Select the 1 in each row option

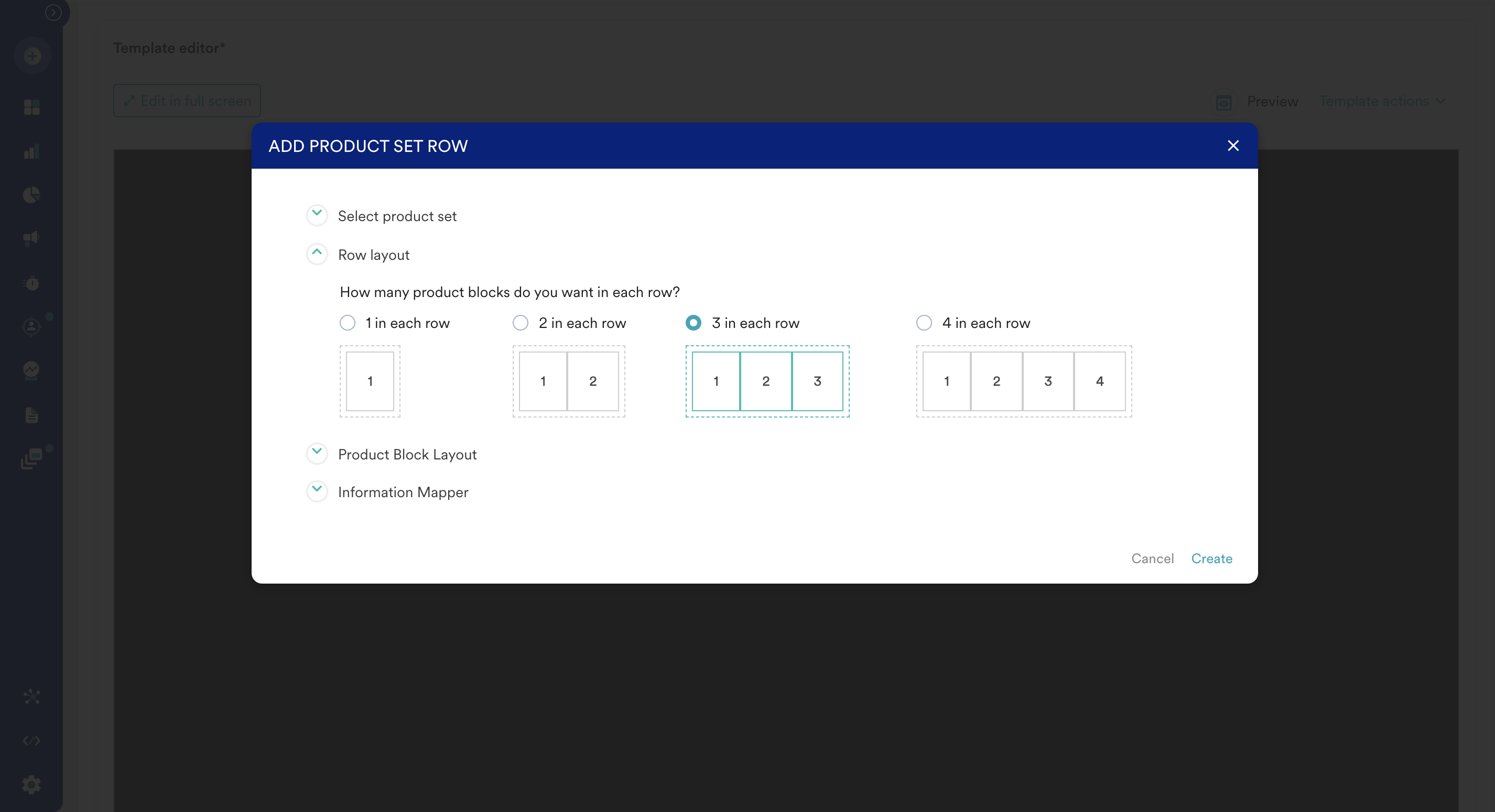(347, 323)
